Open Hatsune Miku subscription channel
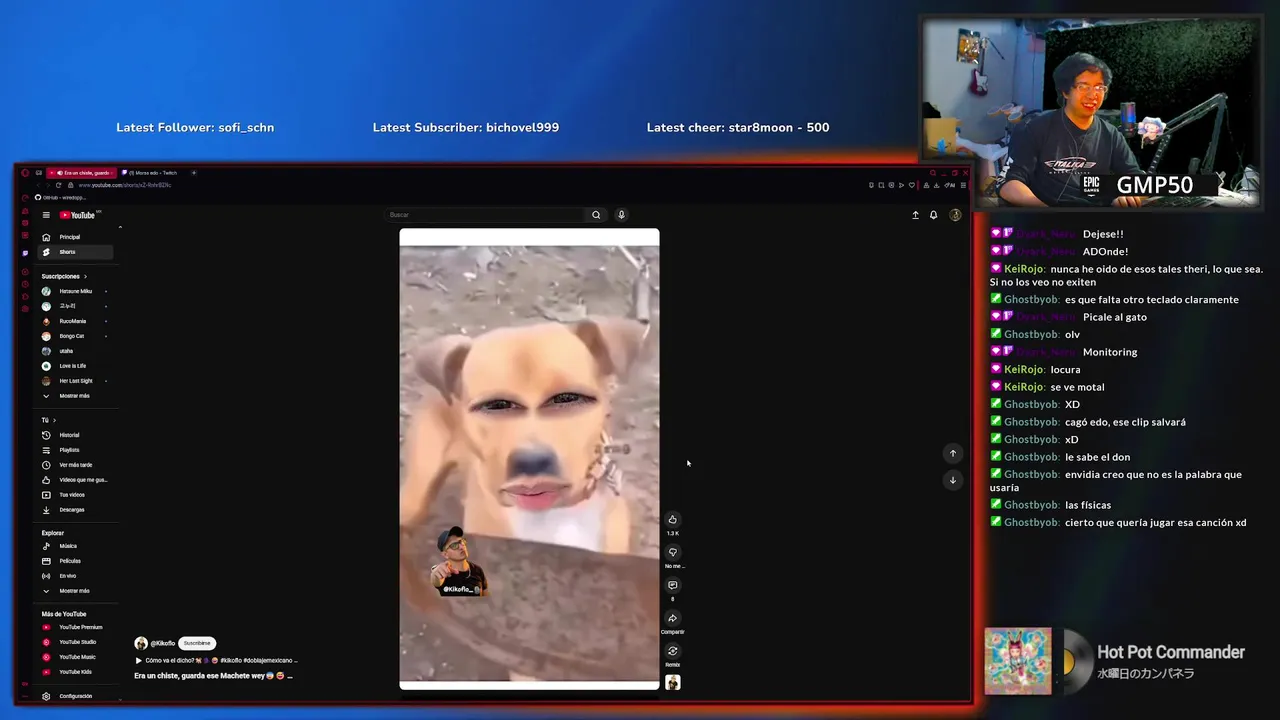Image resolution: width=1280 pixels, height=720 pixels. 78,291
